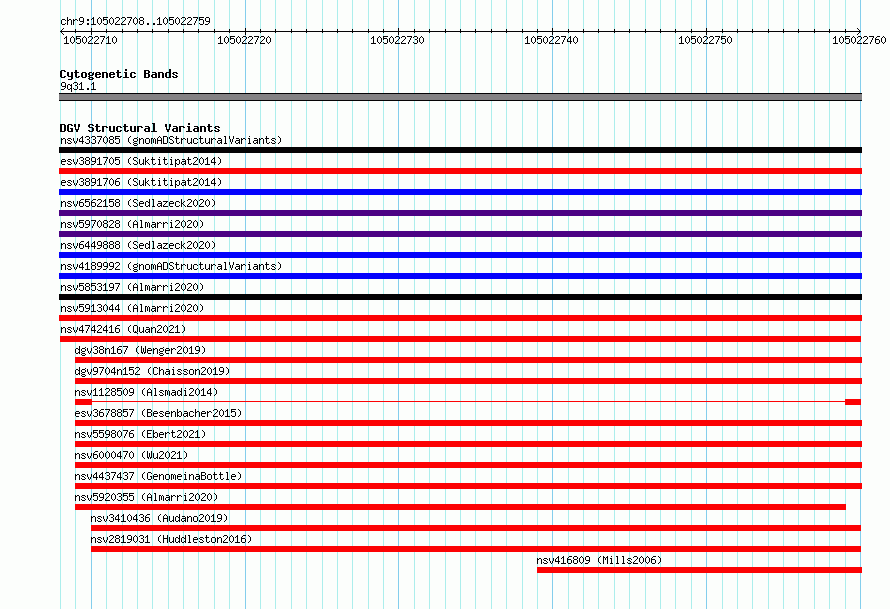Click nsv4189992 gnomAD variant label
890x609 pixels.
171,266
